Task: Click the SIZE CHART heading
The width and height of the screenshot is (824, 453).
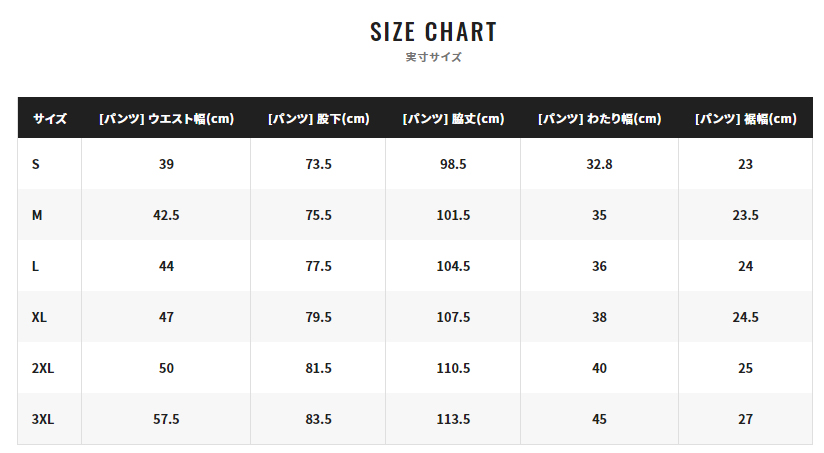Action: [433, 32]
